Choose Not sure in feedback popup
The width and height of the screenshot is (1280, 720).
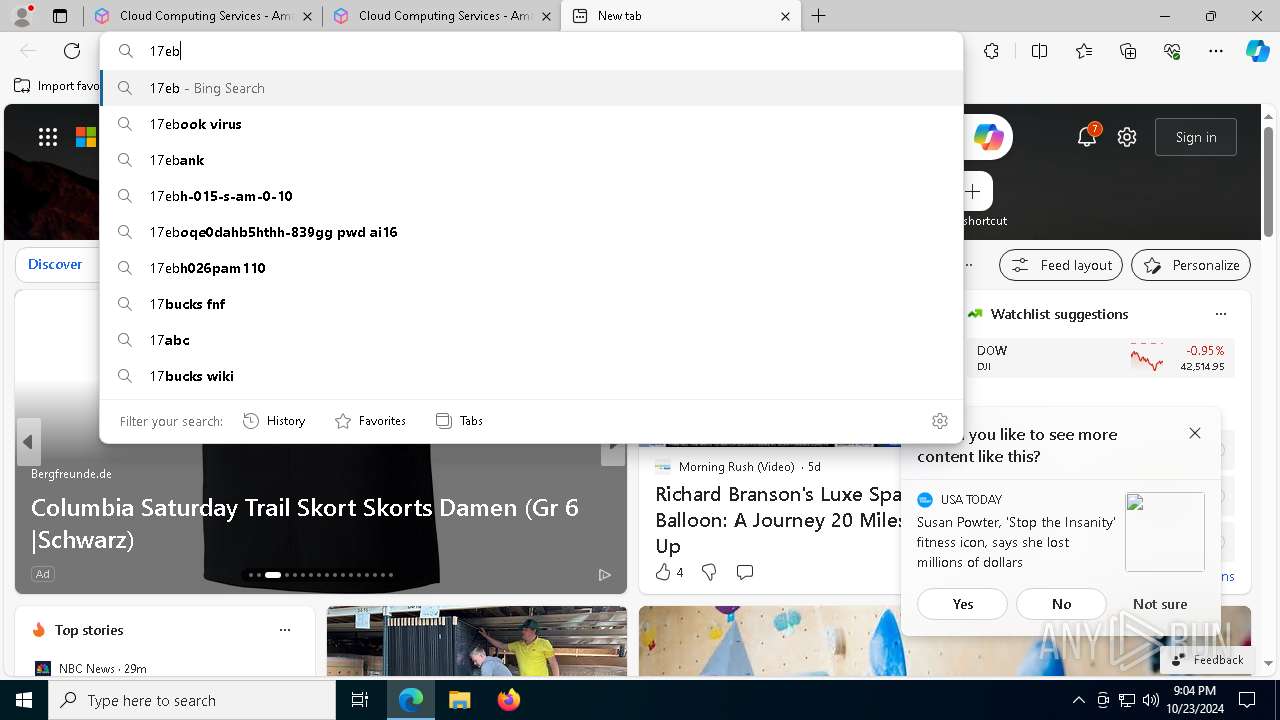point(1160,604)
